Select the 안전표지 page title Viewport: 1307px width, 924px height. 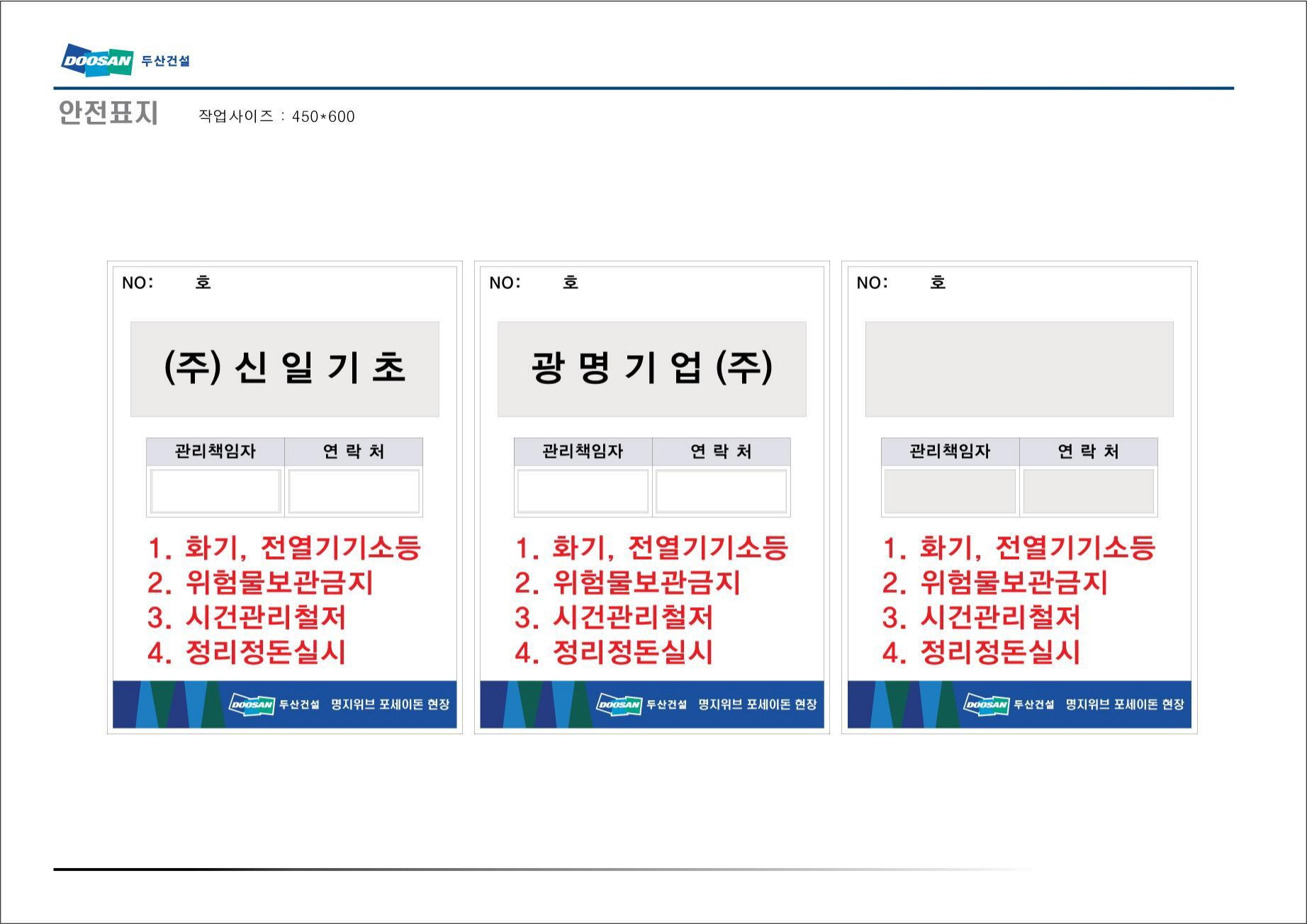tap(108, 113)
